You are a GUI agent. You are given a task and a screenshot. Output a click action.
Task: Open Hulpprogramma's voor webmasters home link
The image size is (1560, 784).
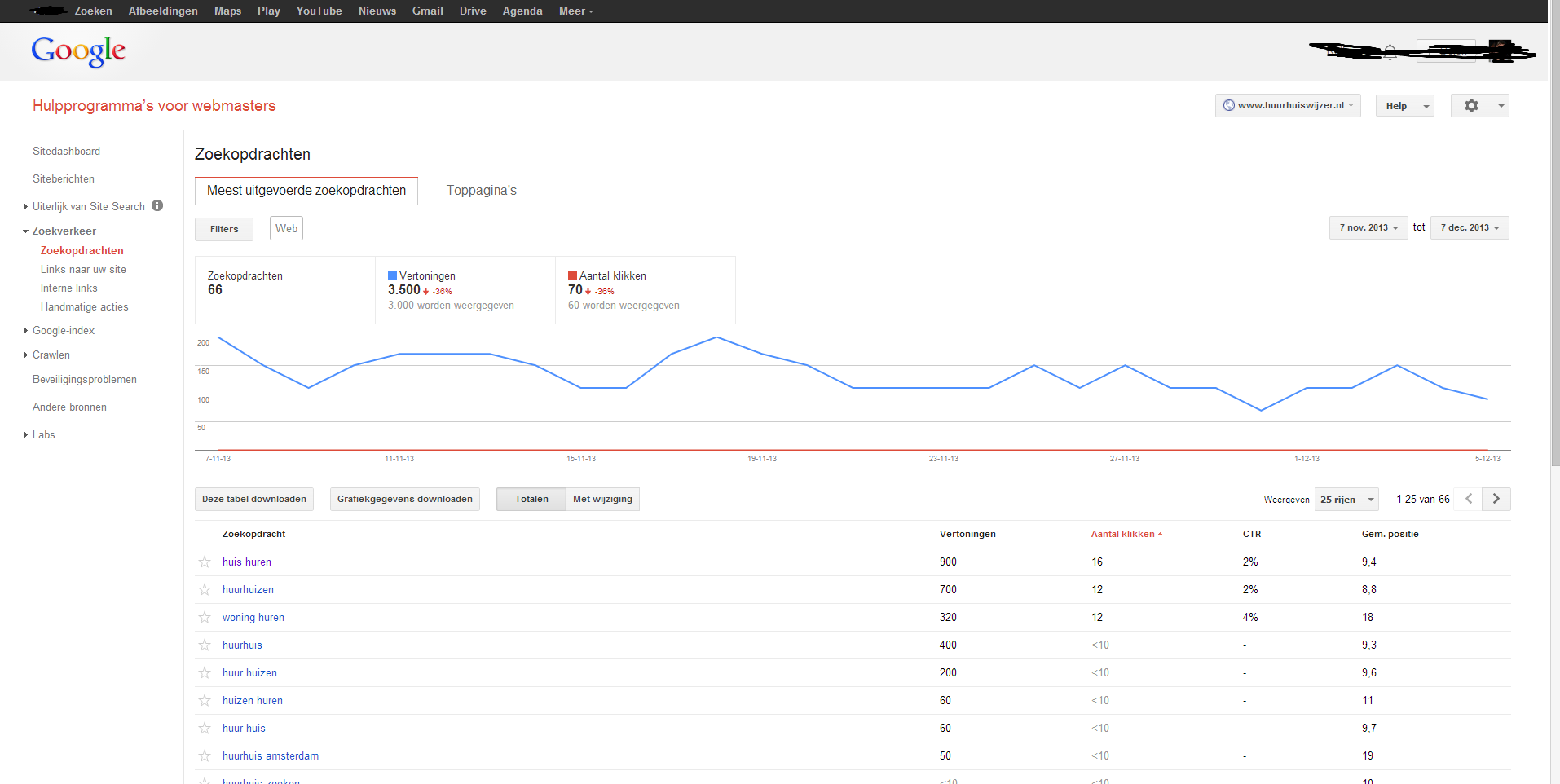(154, 106)
